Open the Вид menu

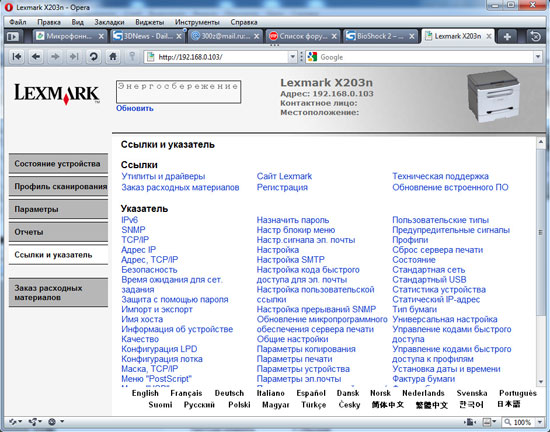77,22
